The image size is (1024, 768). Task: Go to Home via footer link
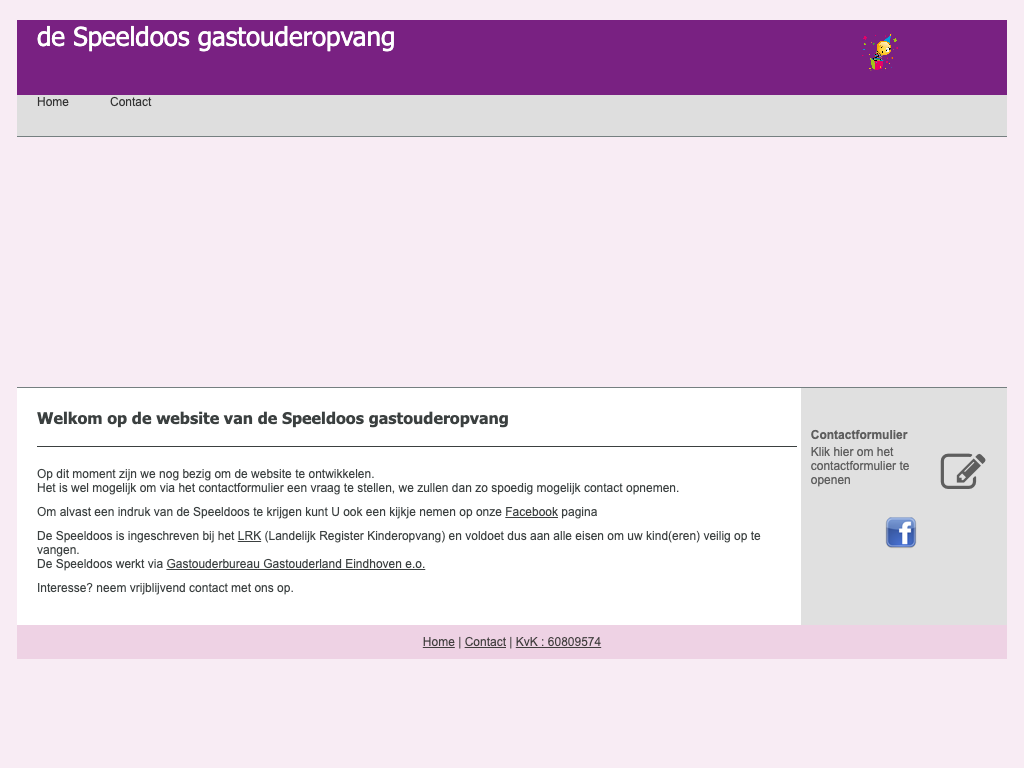coord(438,642)
